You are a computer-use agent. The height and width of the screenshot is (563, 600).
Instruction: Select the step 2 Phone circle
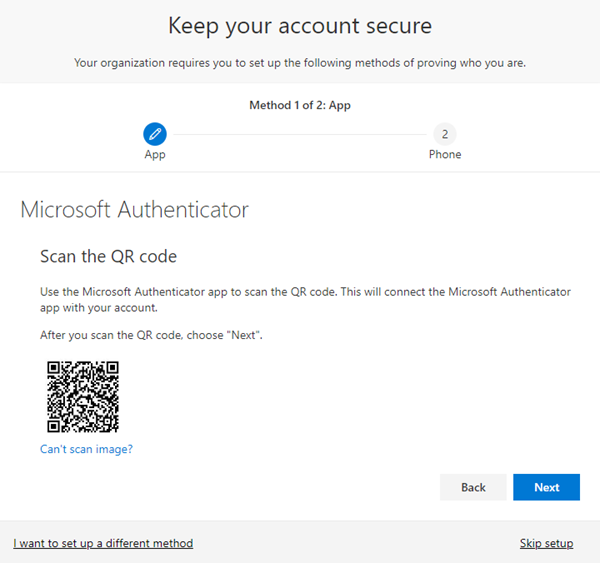coord(444,133)
